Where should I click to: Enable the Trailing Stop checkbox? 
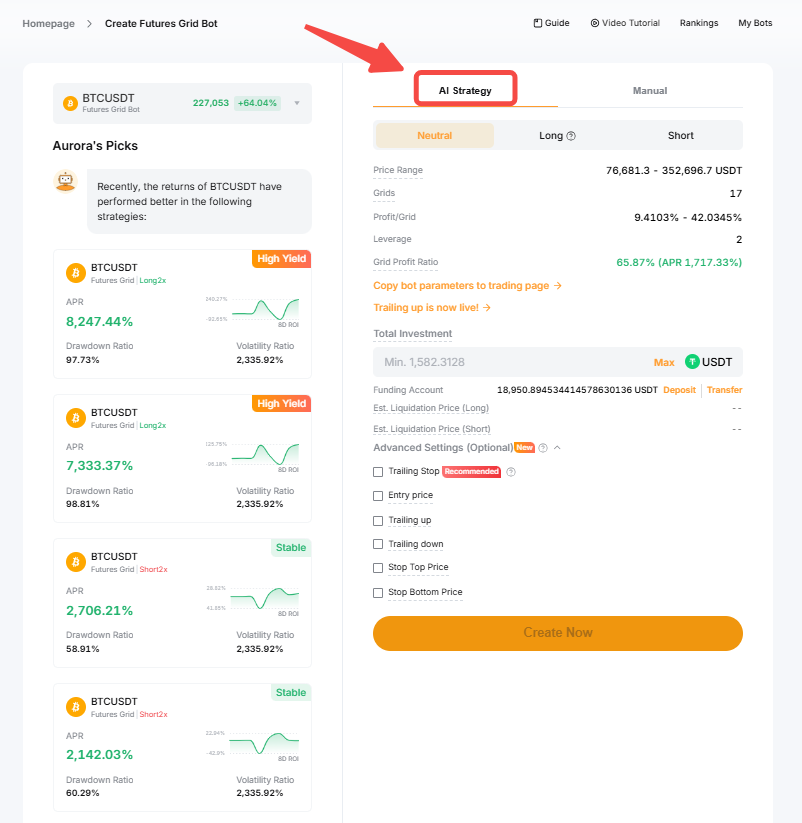click(x=378, y=472)
